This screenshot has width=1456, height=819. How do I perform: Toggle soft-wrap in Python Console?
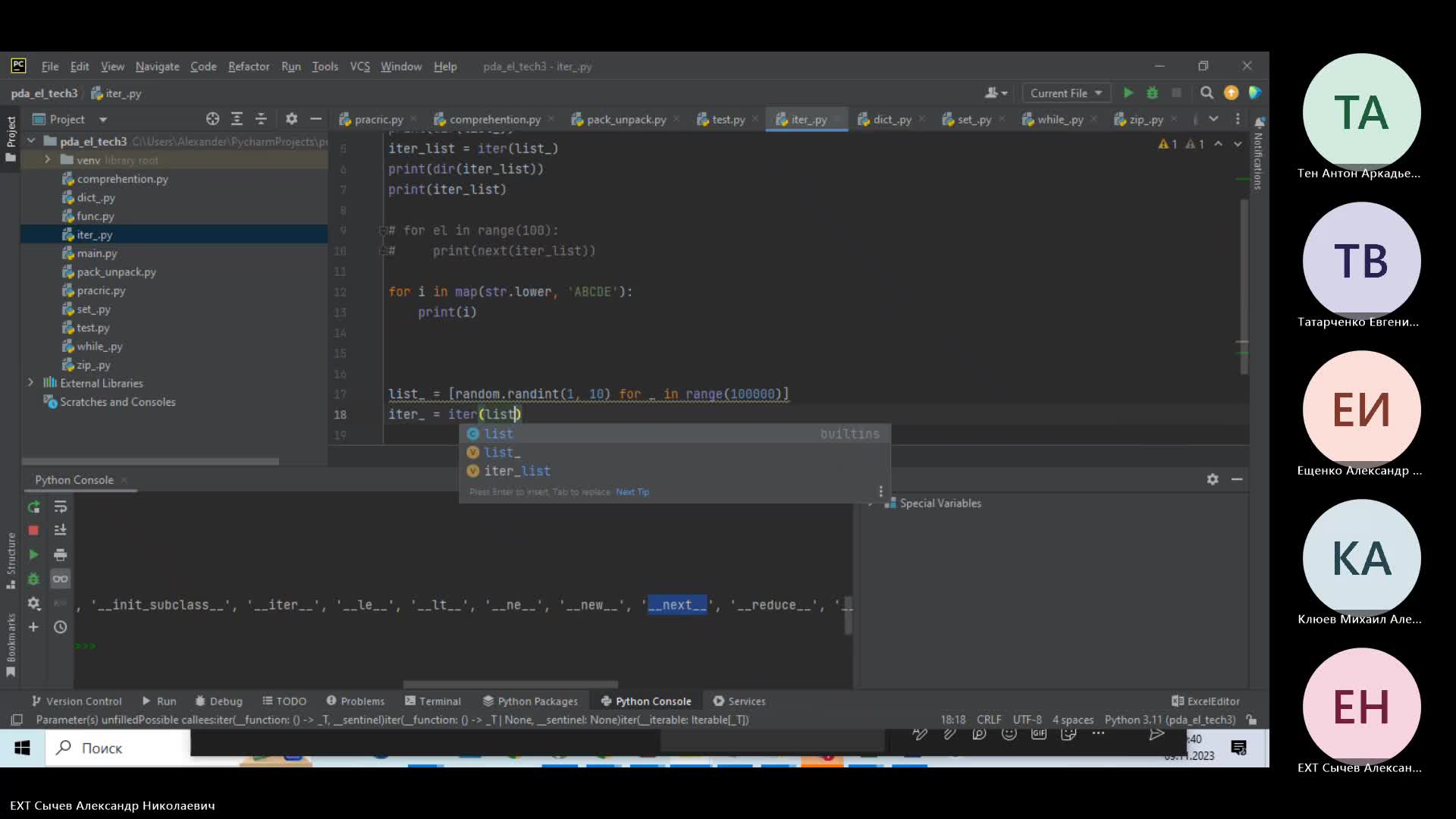60,507
